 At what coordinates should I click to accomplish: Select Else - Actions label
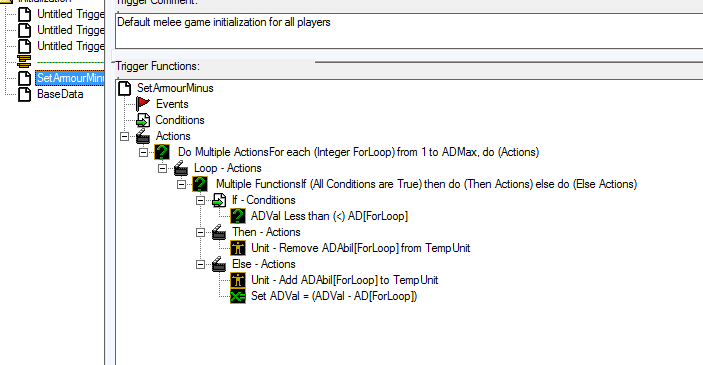pyautogui.click(x=264, y=264)
